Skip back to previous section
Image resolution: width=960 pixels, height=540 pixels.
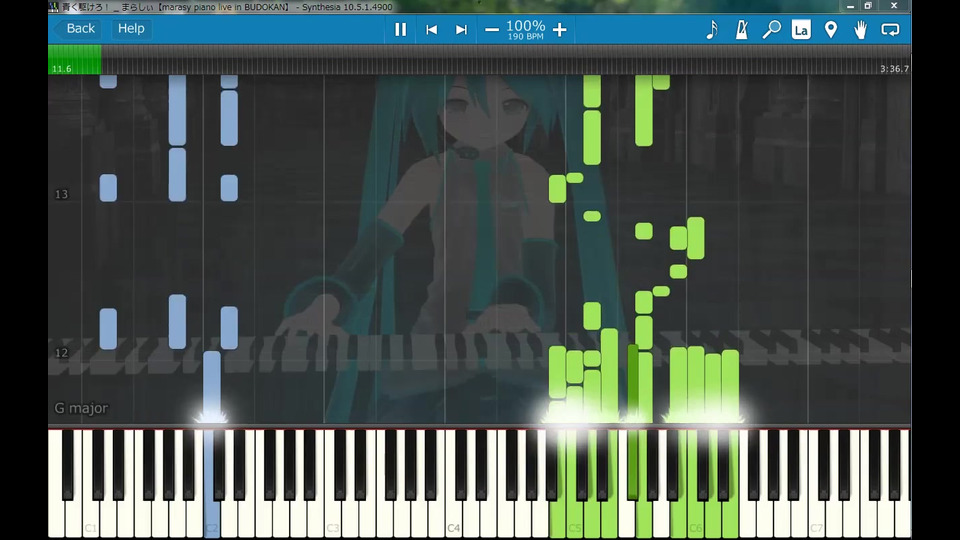click(x=432, y=29)
